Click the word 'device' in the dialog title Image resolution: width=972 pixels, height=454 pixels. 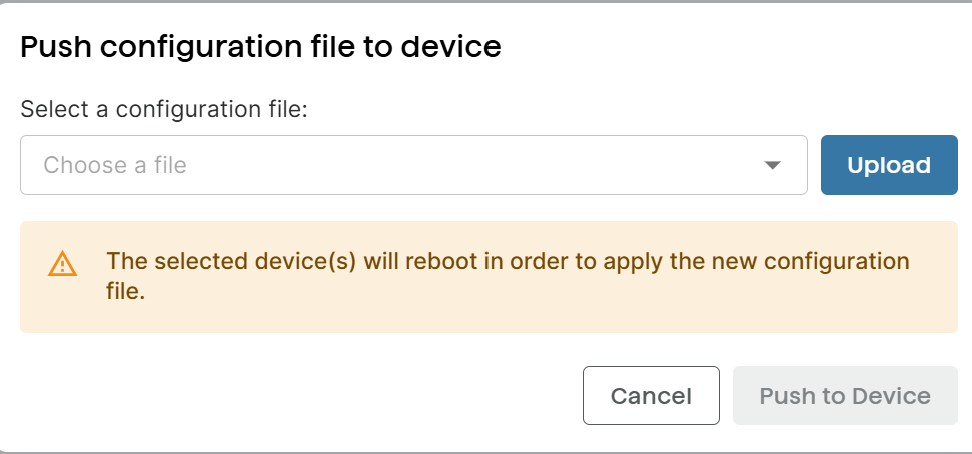click(x=451, y=47)
